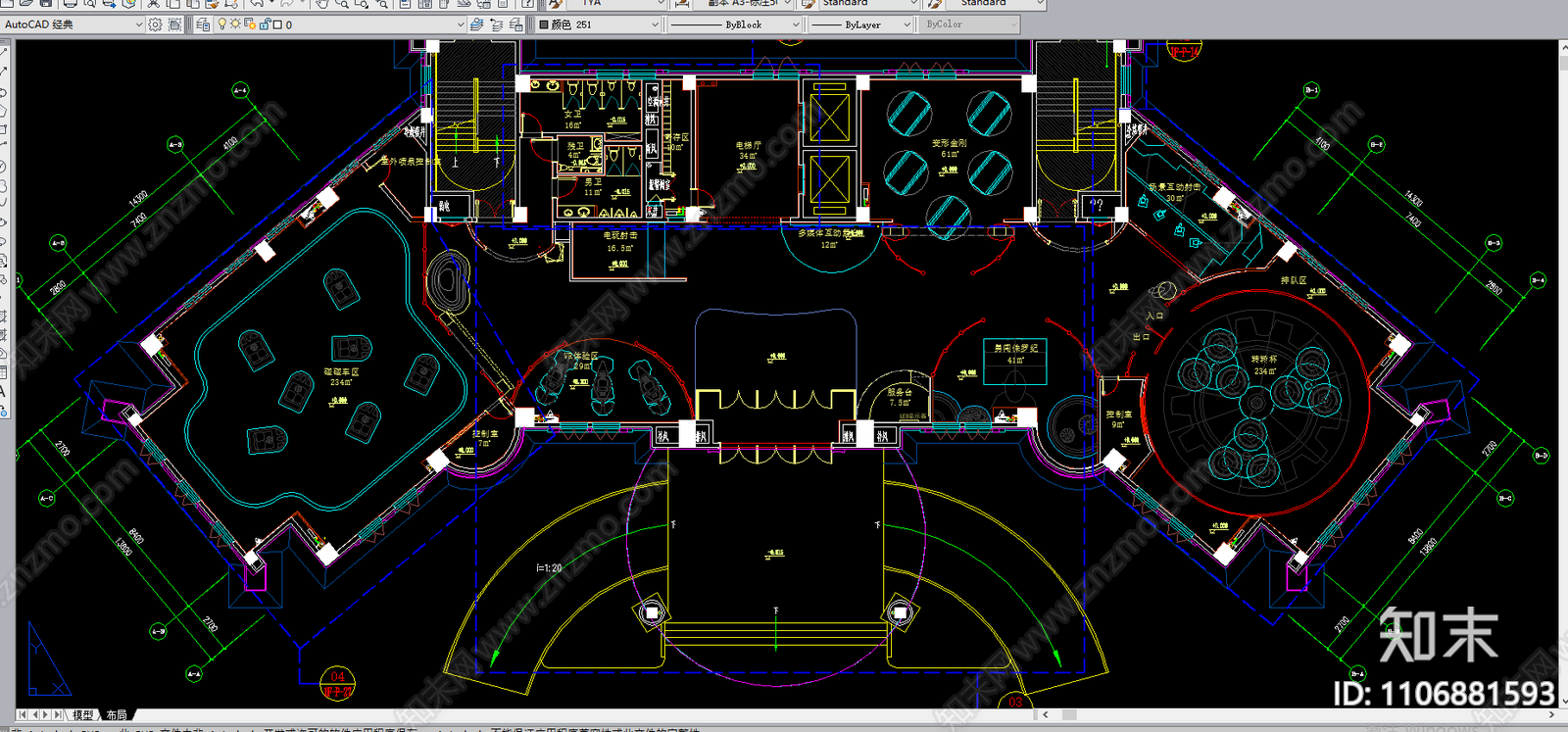1568x732 pixels.
Task: Click the horizontal scrollbar at the bottom right
Action: click(x=1298, y=715)
